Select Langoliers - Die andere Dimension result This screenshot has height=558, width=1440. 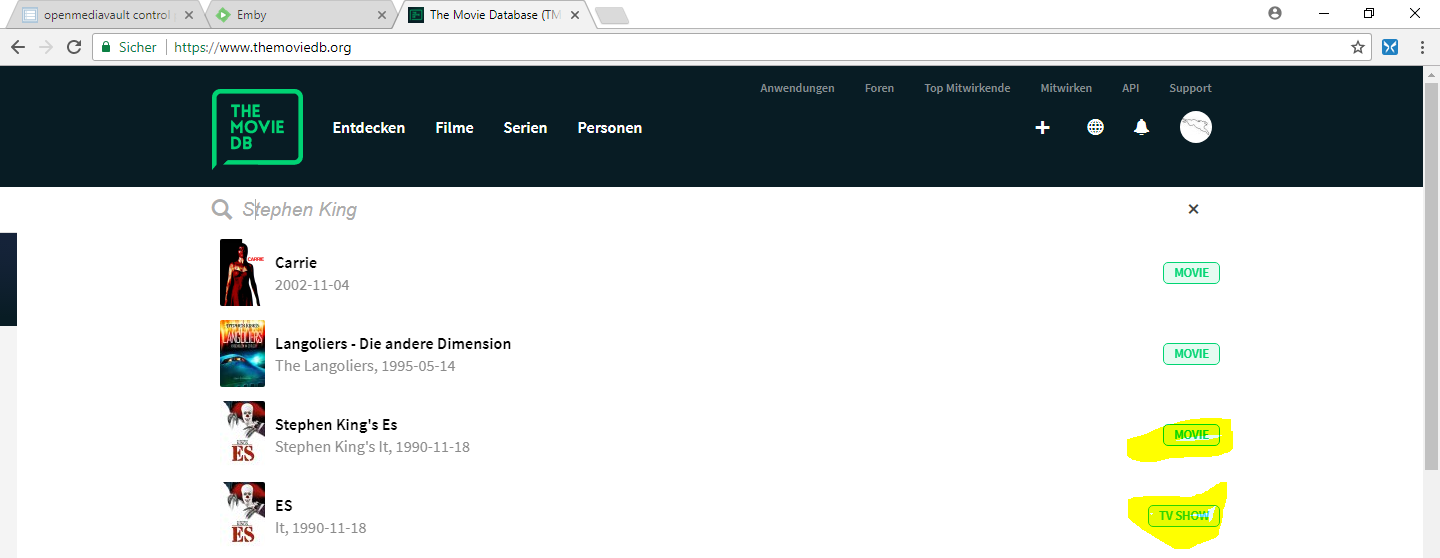pyautogui.click(x=393, y=344)
